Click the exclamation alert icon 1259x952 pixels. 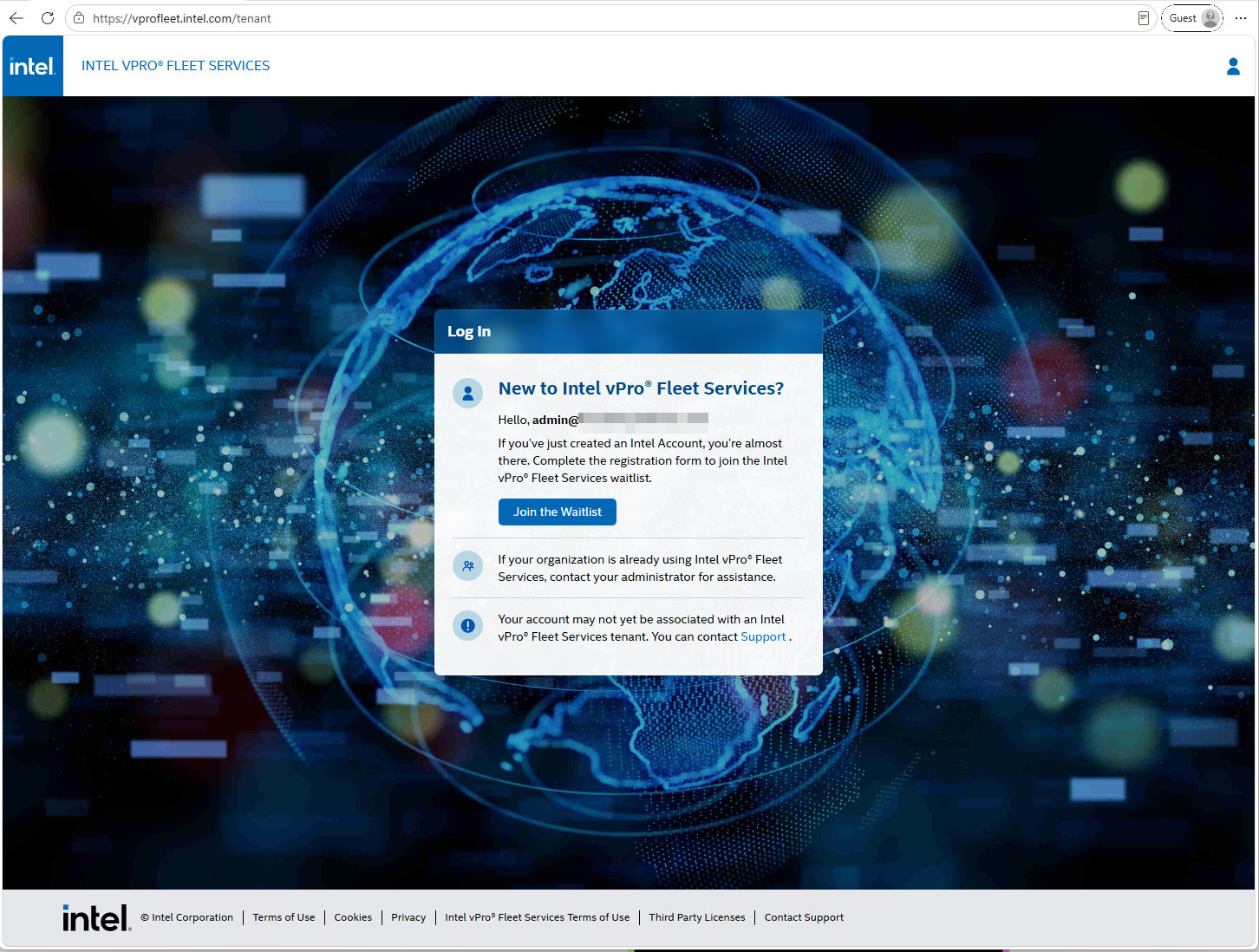(x=467, y=625)
